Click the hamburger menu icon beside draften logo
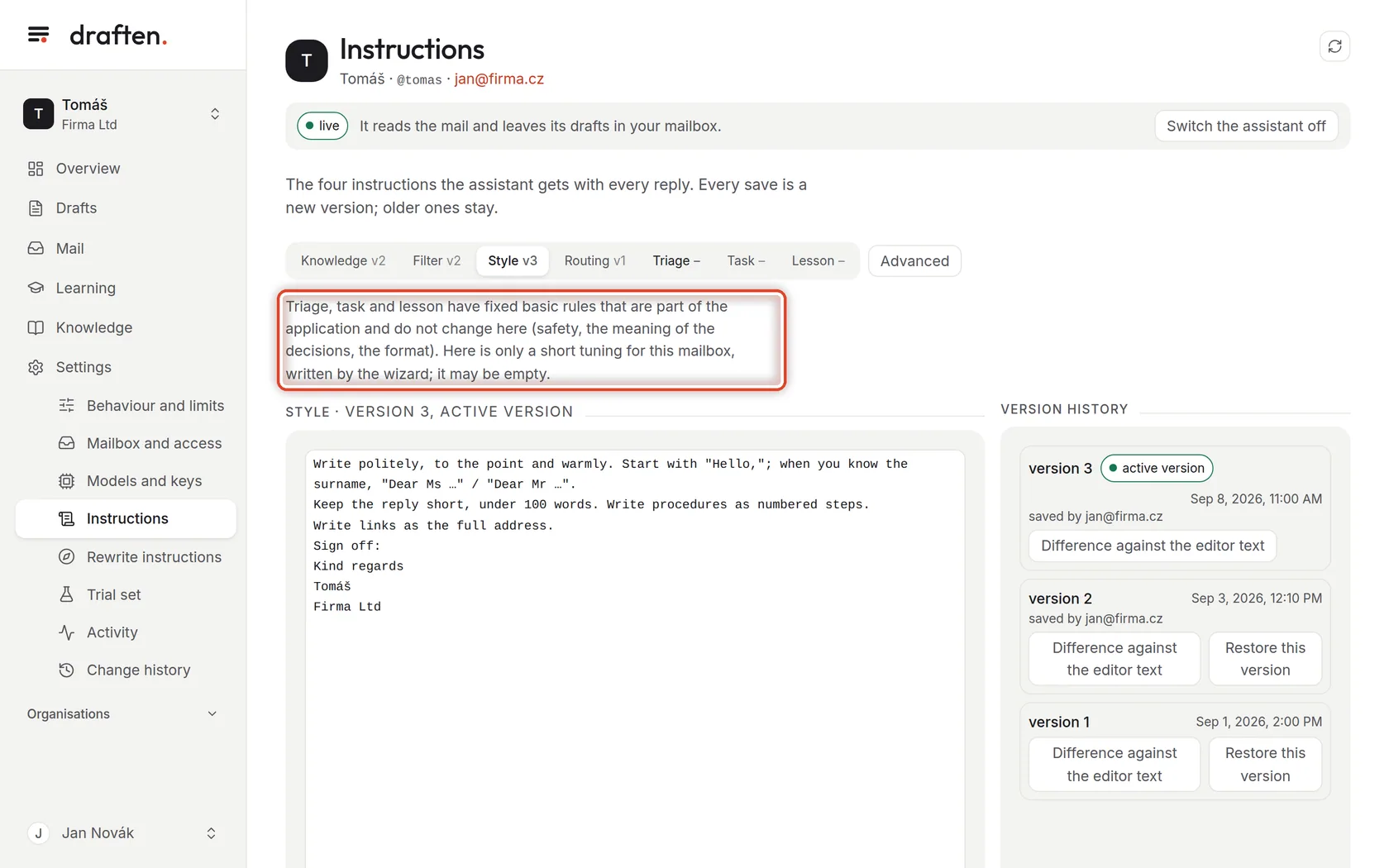This screenshot has width=1389, height=868. [x=38, y=35]
